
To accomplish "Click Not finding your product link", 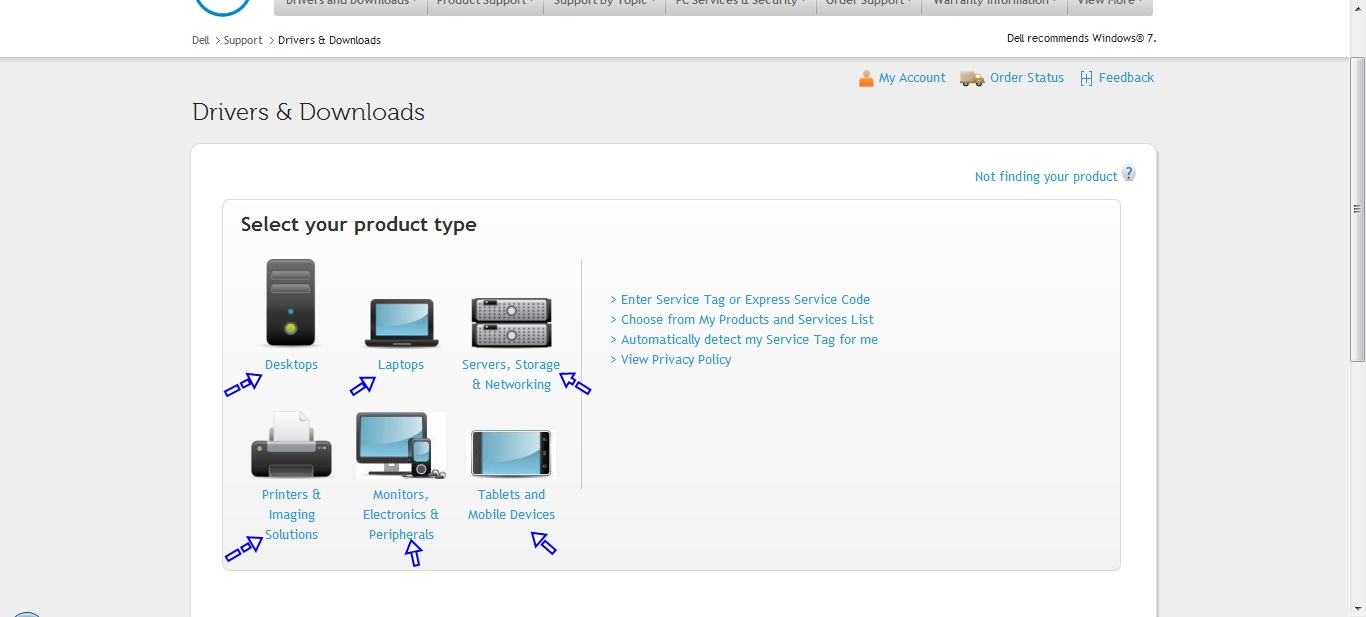I will point(1046,177).
